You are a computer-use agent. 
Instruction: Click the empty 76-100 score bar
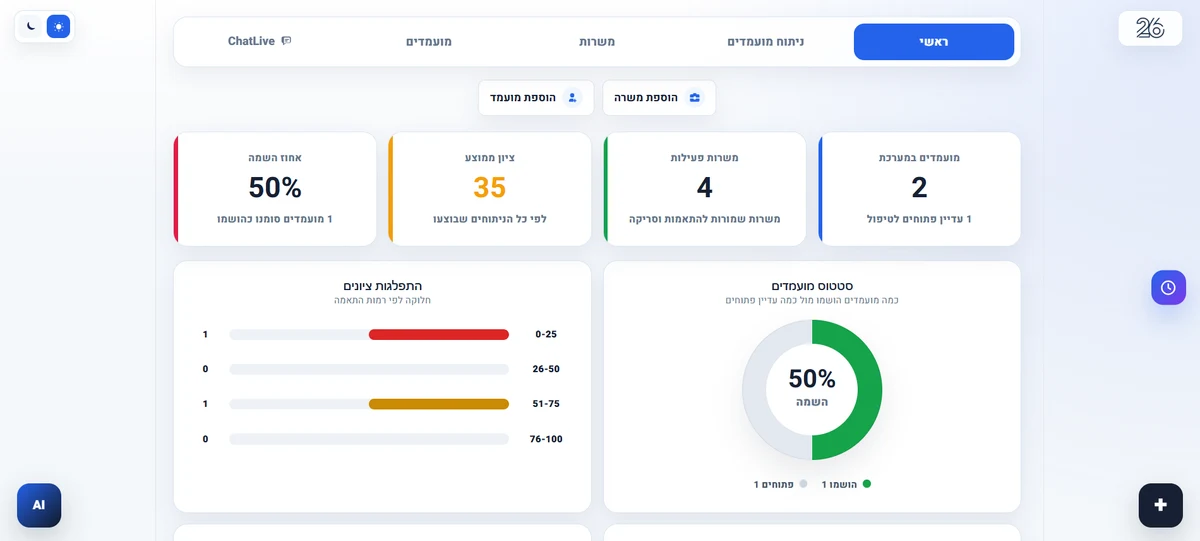[369, 439]
